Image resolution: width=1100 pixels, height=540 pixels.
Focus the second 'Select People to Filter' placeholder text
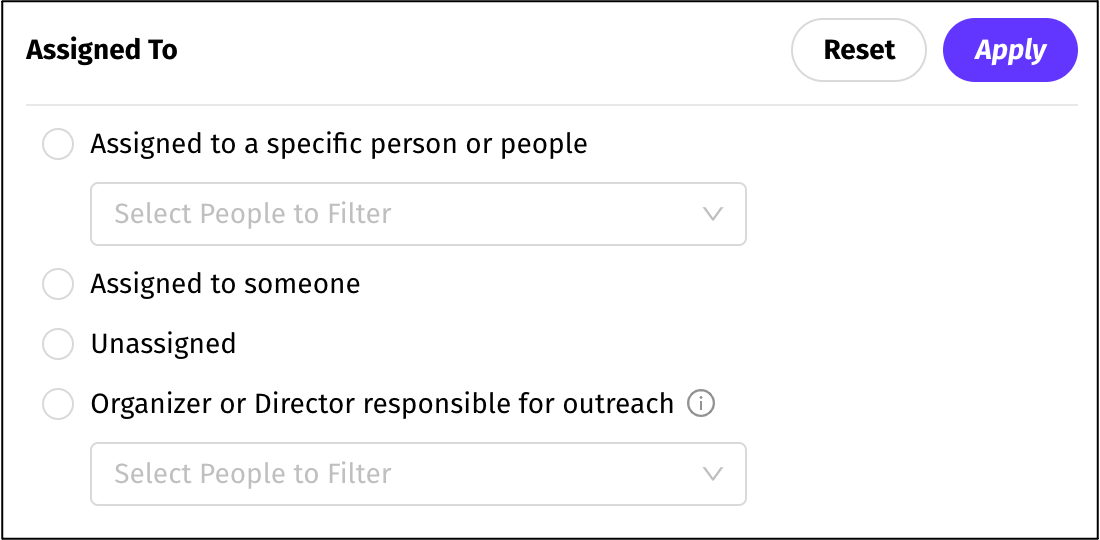coord(252,474)
